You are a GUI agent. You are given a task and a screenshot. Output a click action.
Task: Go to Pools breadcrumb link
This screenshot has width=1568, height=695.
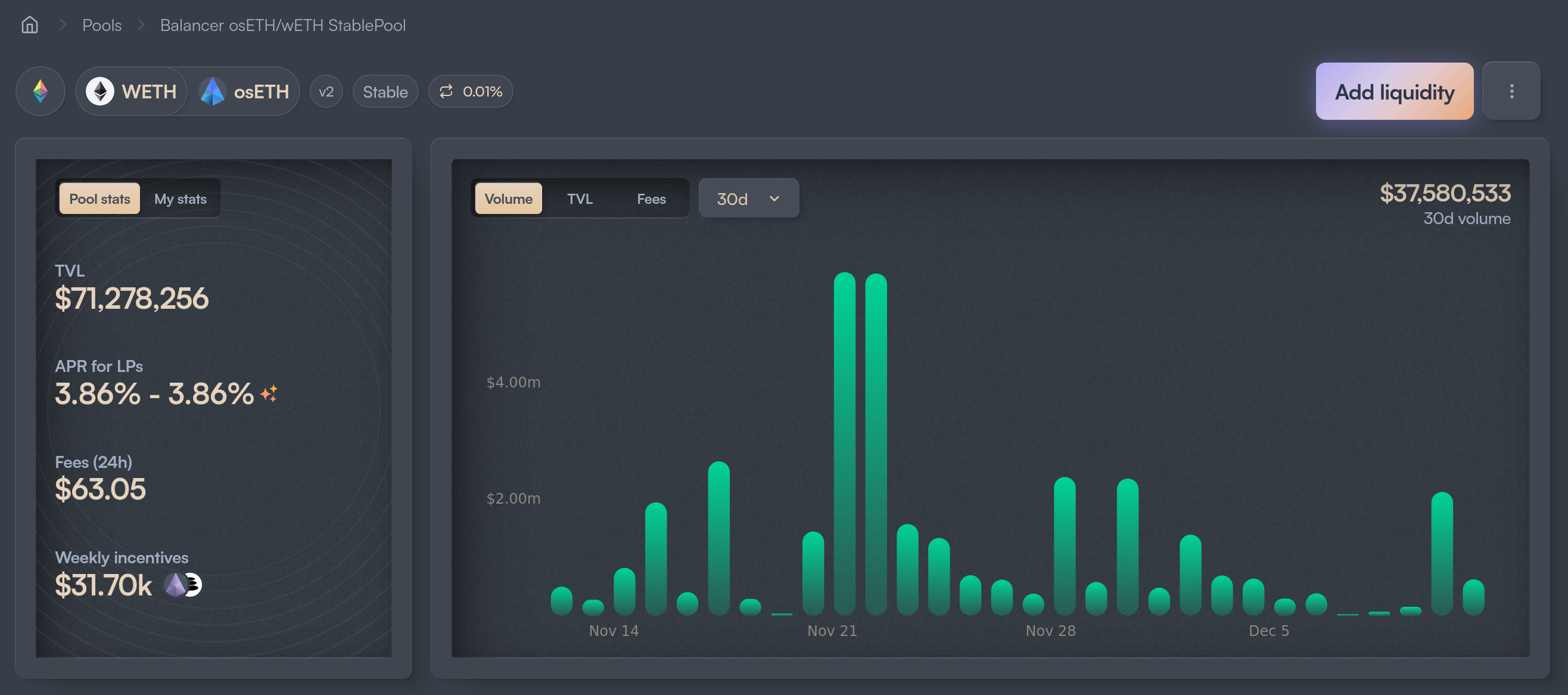click(102, 25)
